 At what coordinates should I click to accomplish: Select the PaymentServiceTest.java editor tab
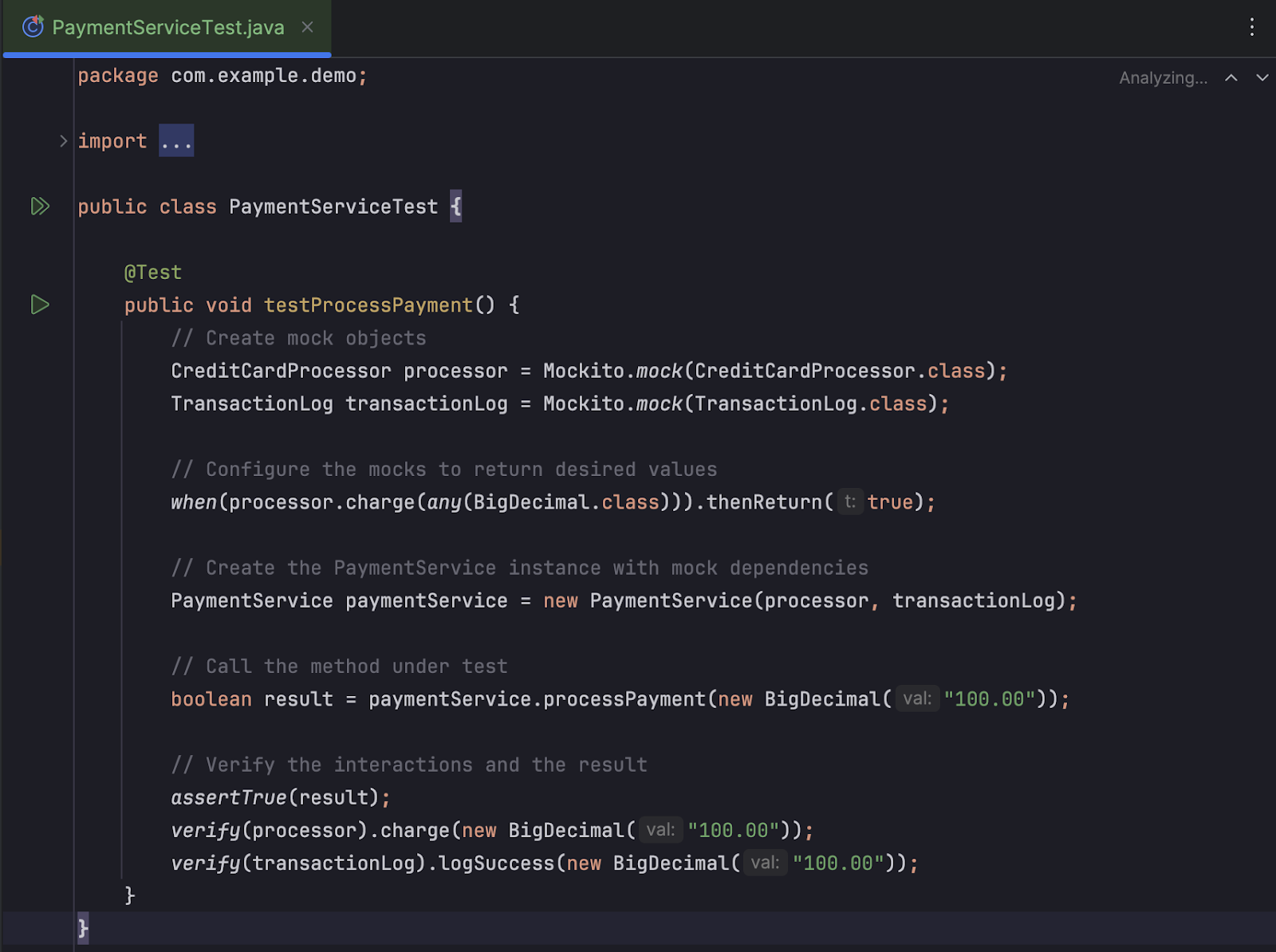tap(167, 27)
